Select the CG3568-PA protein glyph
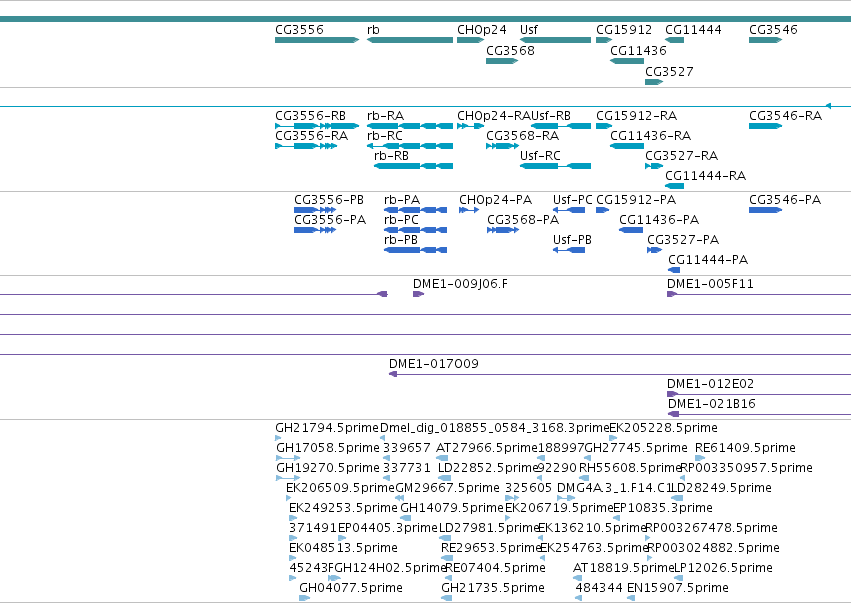The image size is (851, 603). (503, 230)
